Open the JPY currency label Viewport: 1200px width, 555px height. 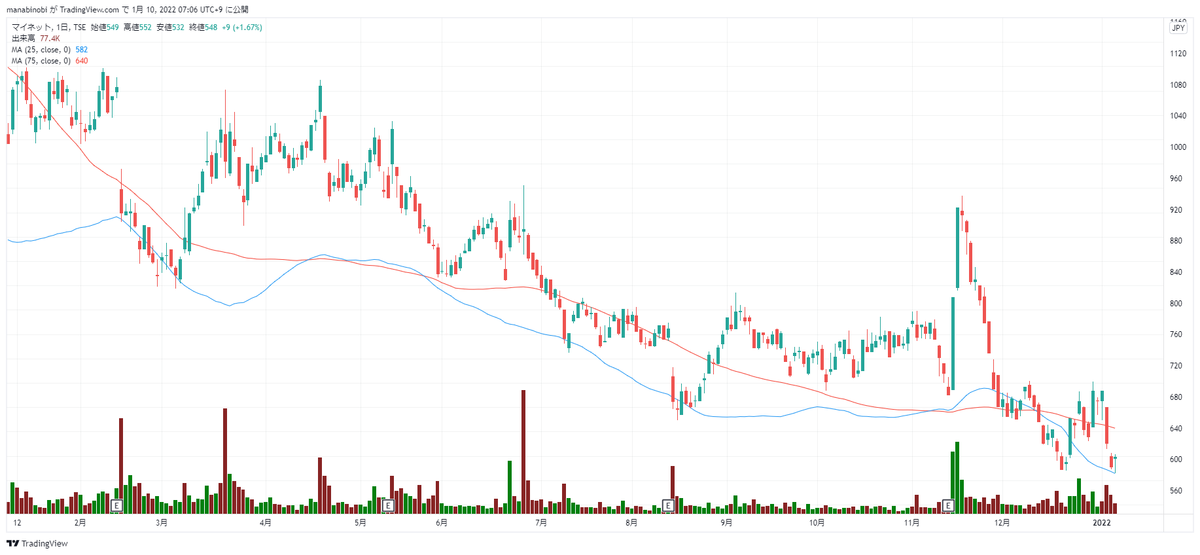[x=1178, y=28]
